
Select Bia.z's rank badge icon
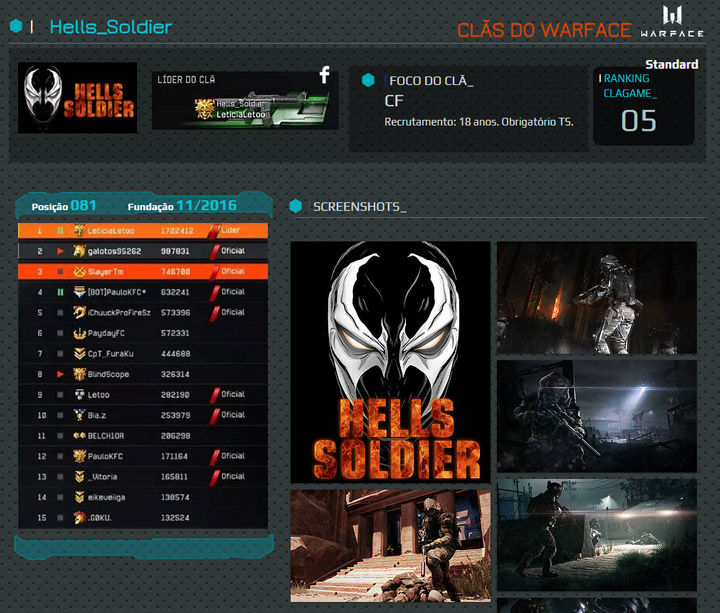79,415
